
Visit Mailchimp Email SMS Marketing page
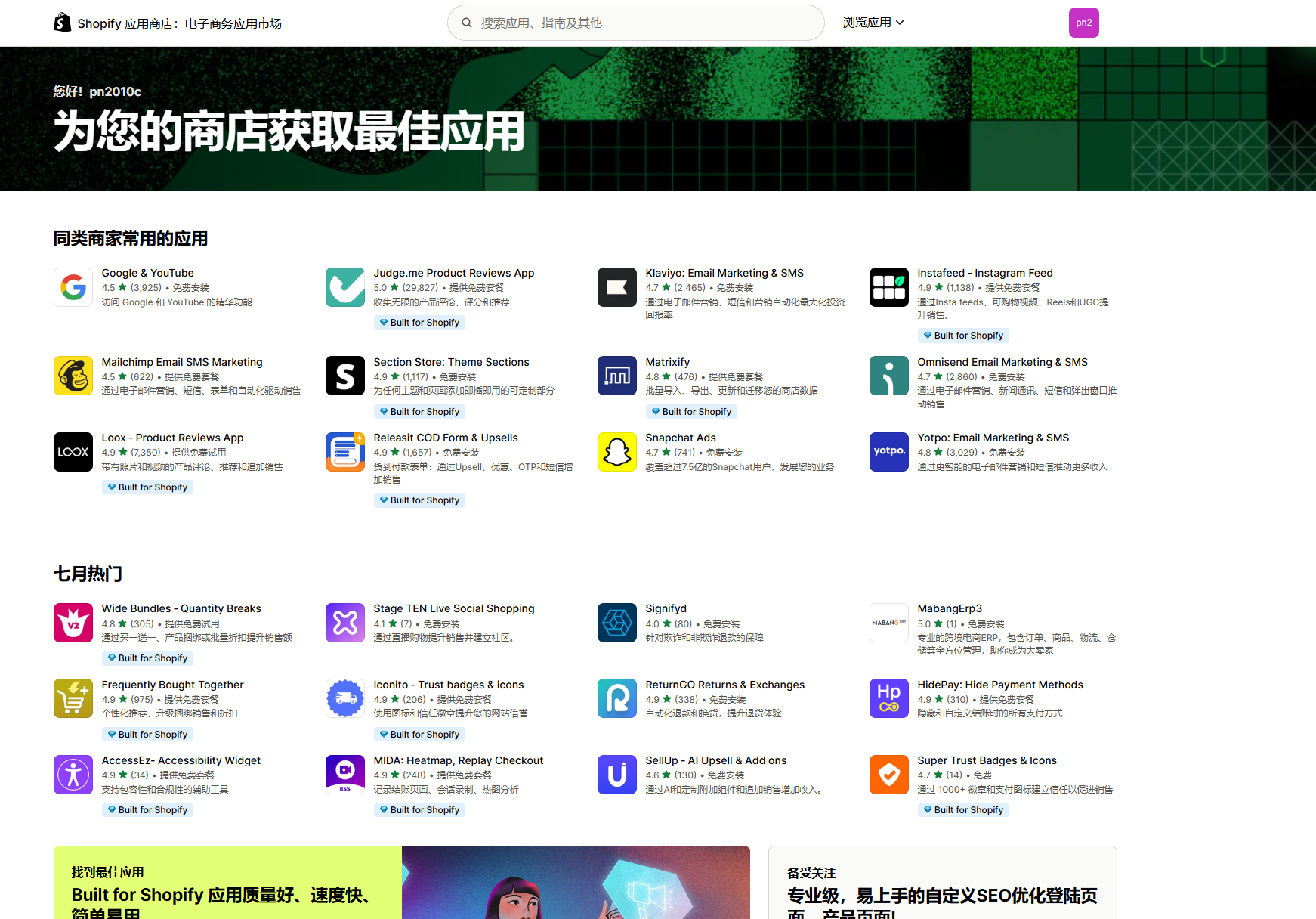(x=182, y=362)
